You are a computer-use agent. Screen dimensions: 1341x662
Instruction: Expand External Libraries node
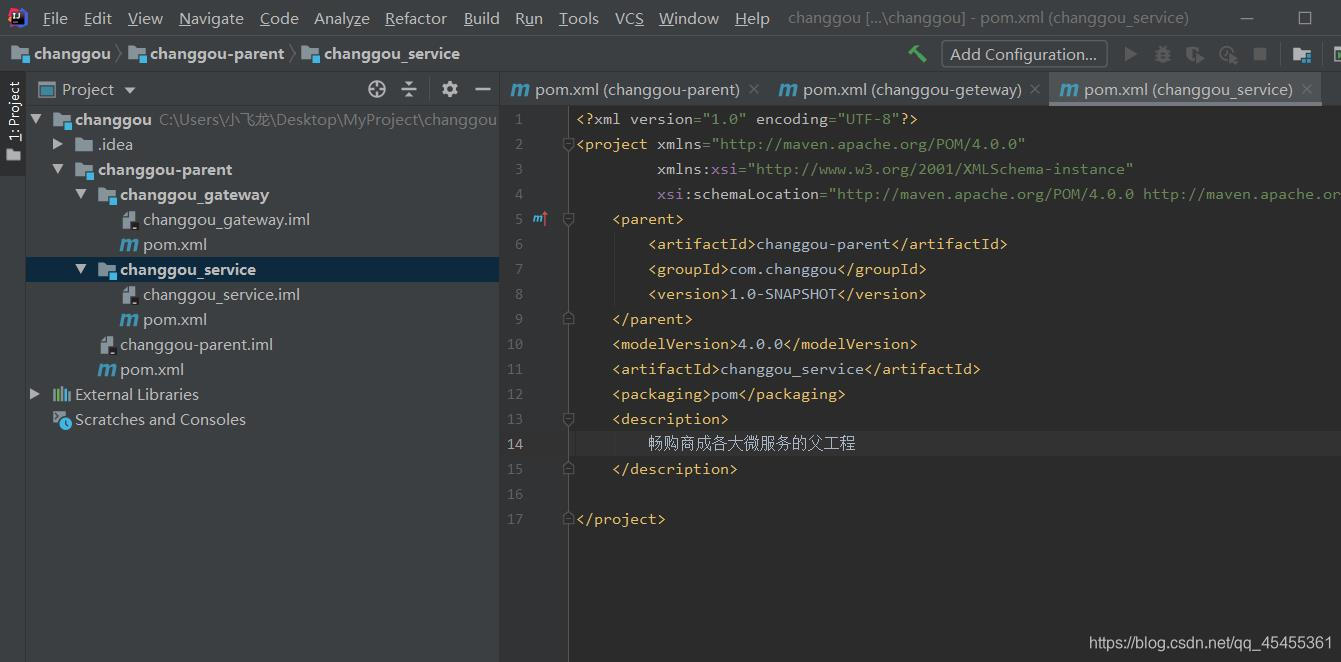tap(36, 394)
